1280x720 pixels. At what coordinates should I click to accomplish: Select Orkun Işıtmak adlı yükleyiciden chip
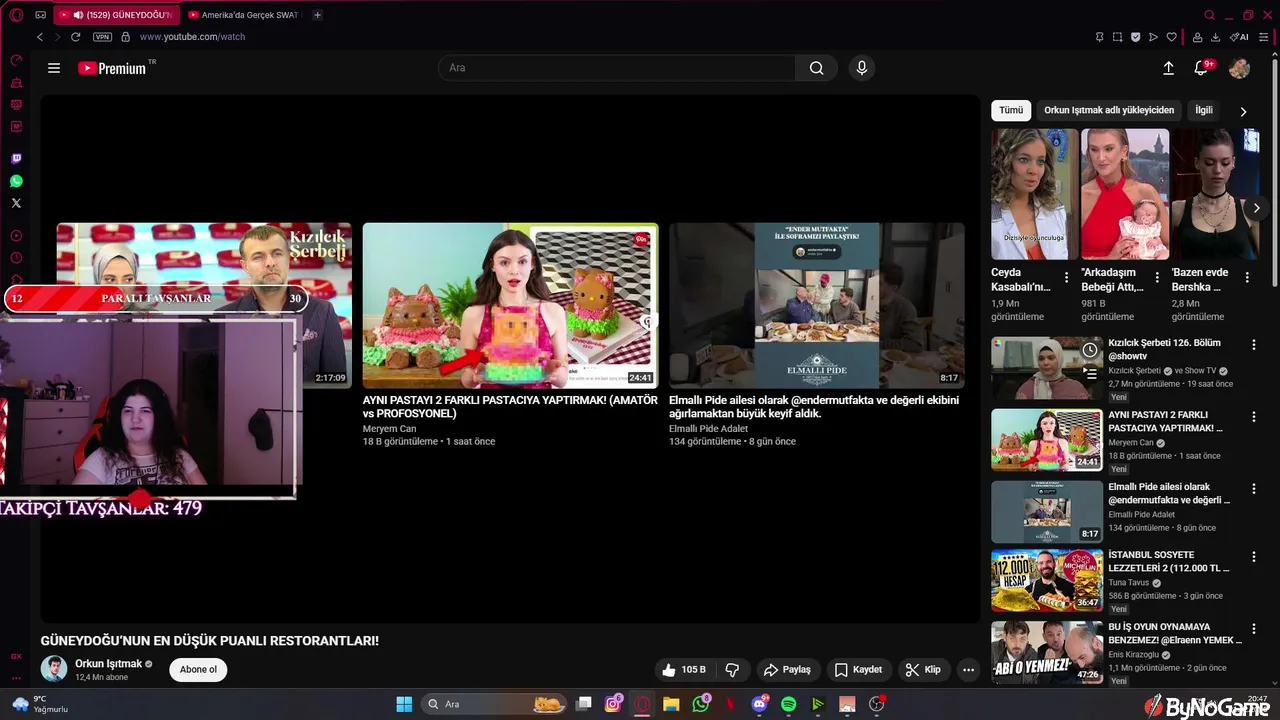coord(1109,110)
